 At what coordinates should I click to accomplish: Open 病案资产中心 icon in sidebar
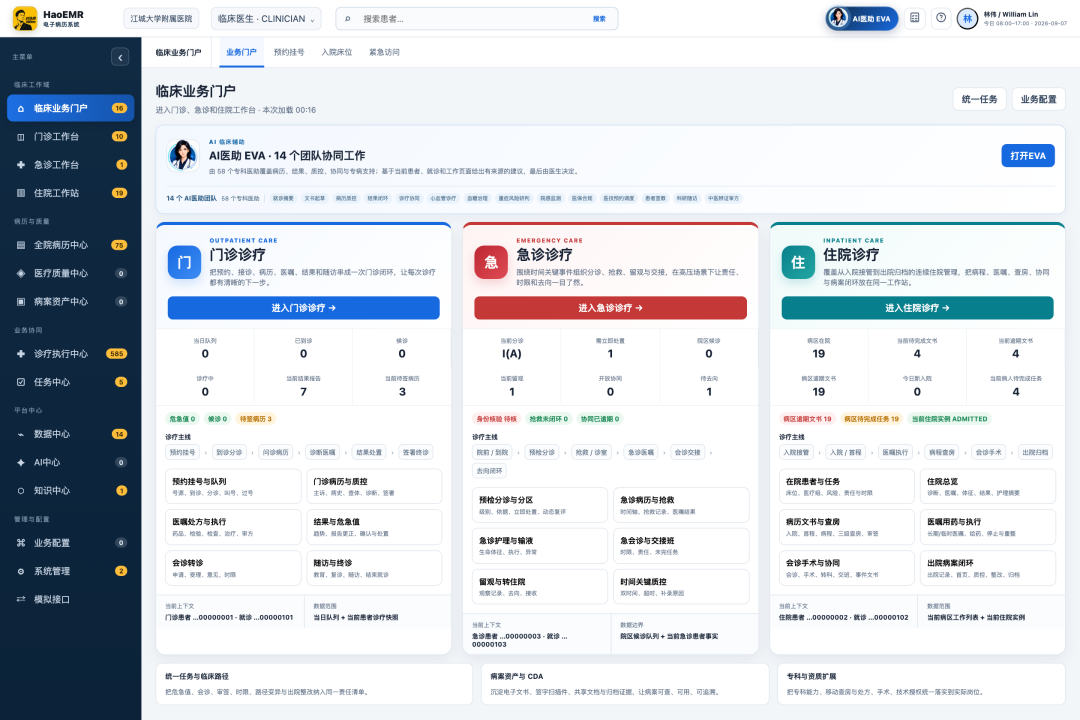pos(21,302)
